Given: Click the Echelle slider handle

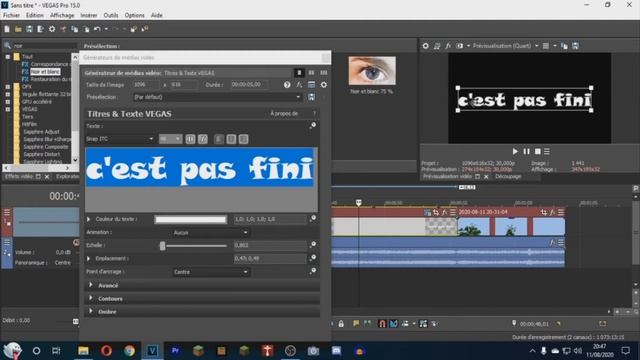Looking at the screenshot, I should 162,245.
